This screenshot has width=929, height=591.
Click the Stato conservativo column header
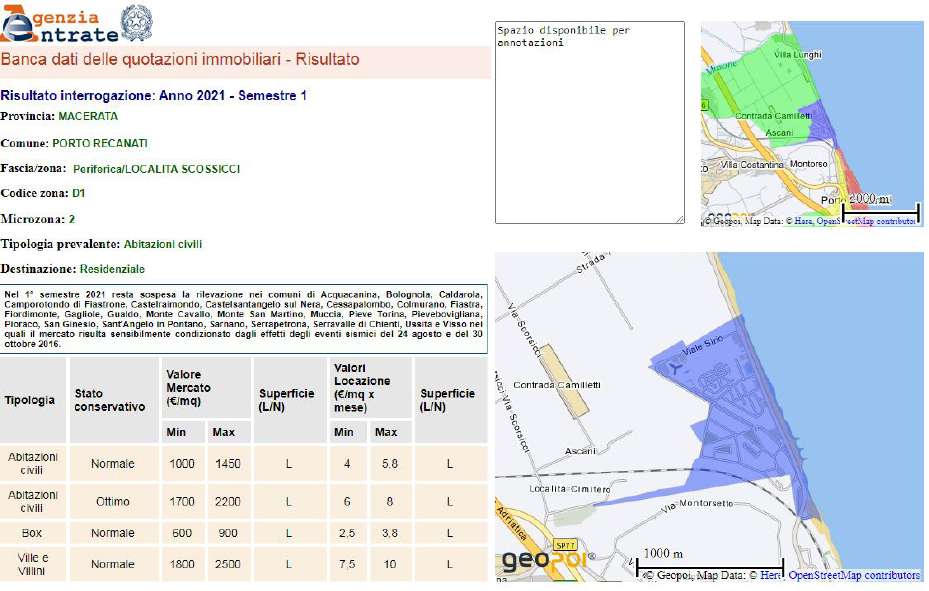point(109,400)
